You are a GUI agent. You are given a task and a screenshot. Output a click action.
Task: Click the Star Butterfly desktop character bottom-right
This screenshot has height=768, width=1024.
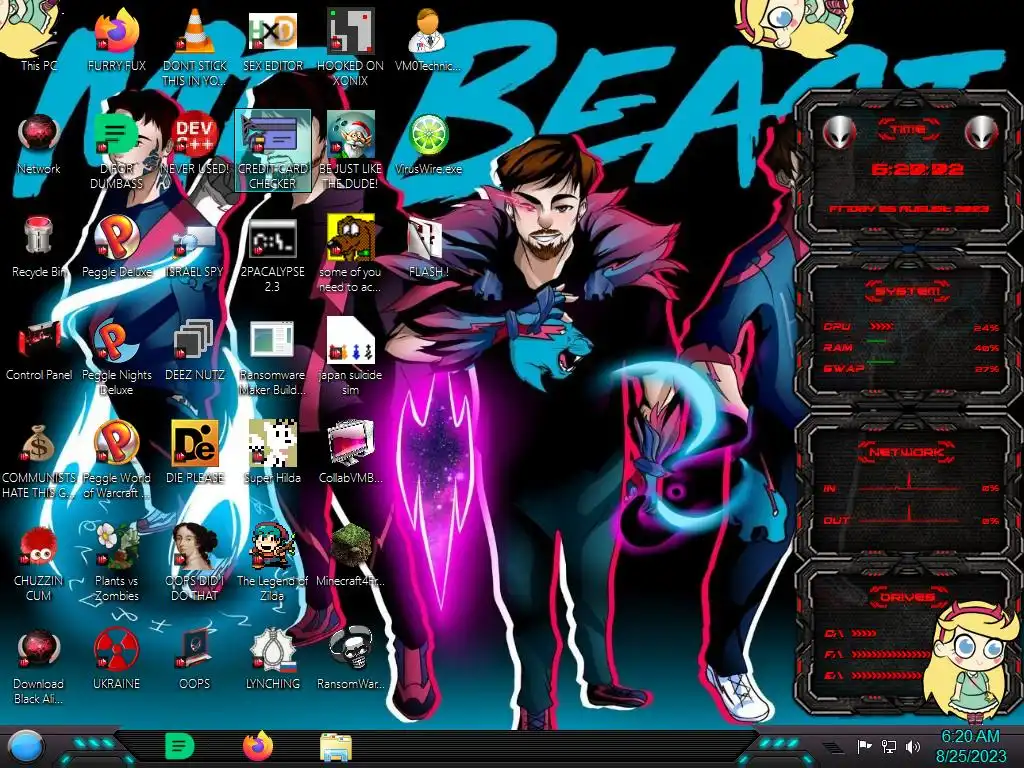[x=970, y=661]
